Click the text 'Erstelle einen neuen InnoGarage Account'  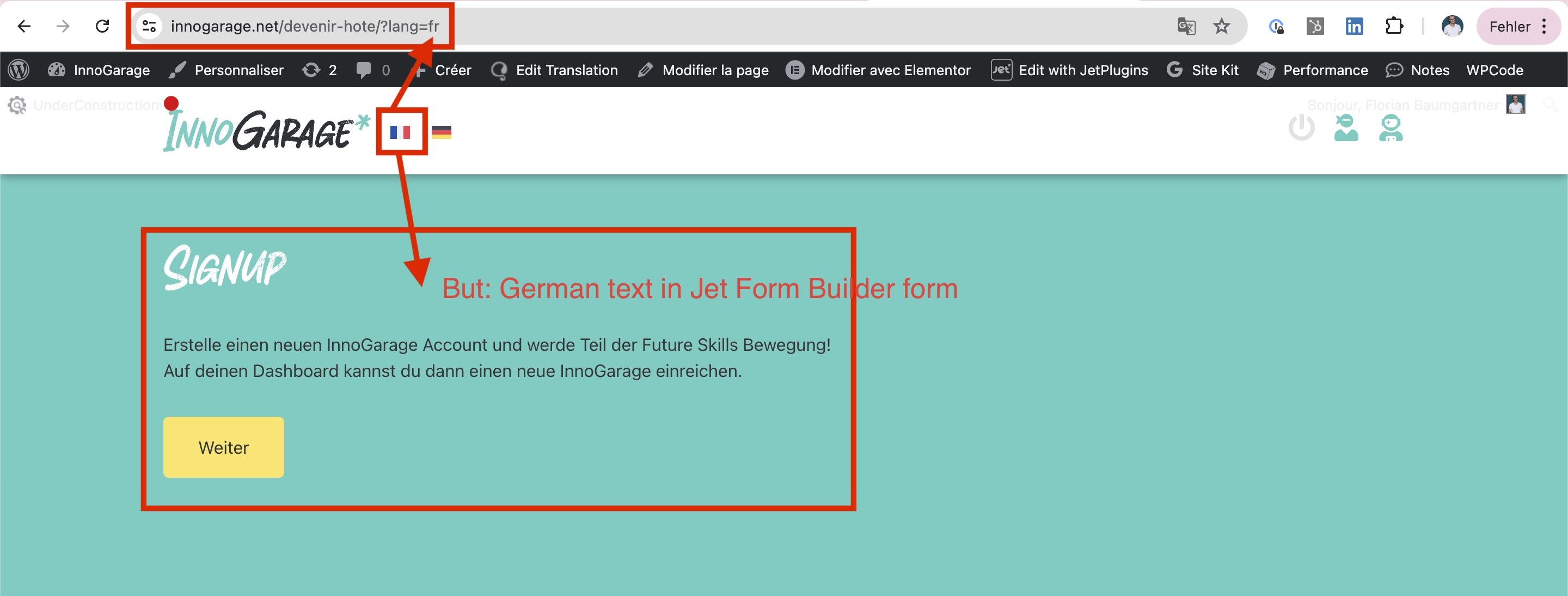tap(325, 344)
